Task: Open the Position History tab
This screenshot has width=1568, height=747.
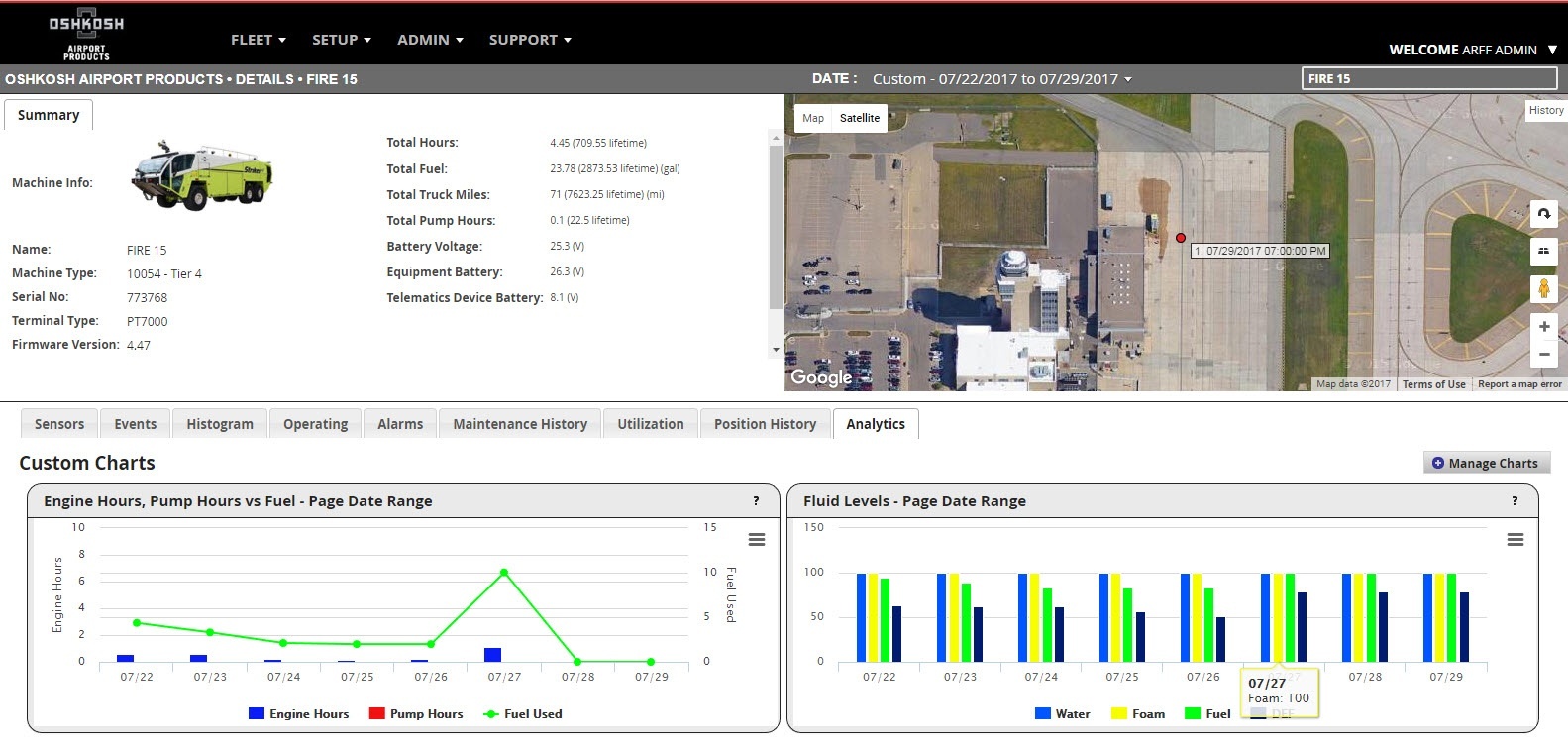Action: [x=765, y=424]
